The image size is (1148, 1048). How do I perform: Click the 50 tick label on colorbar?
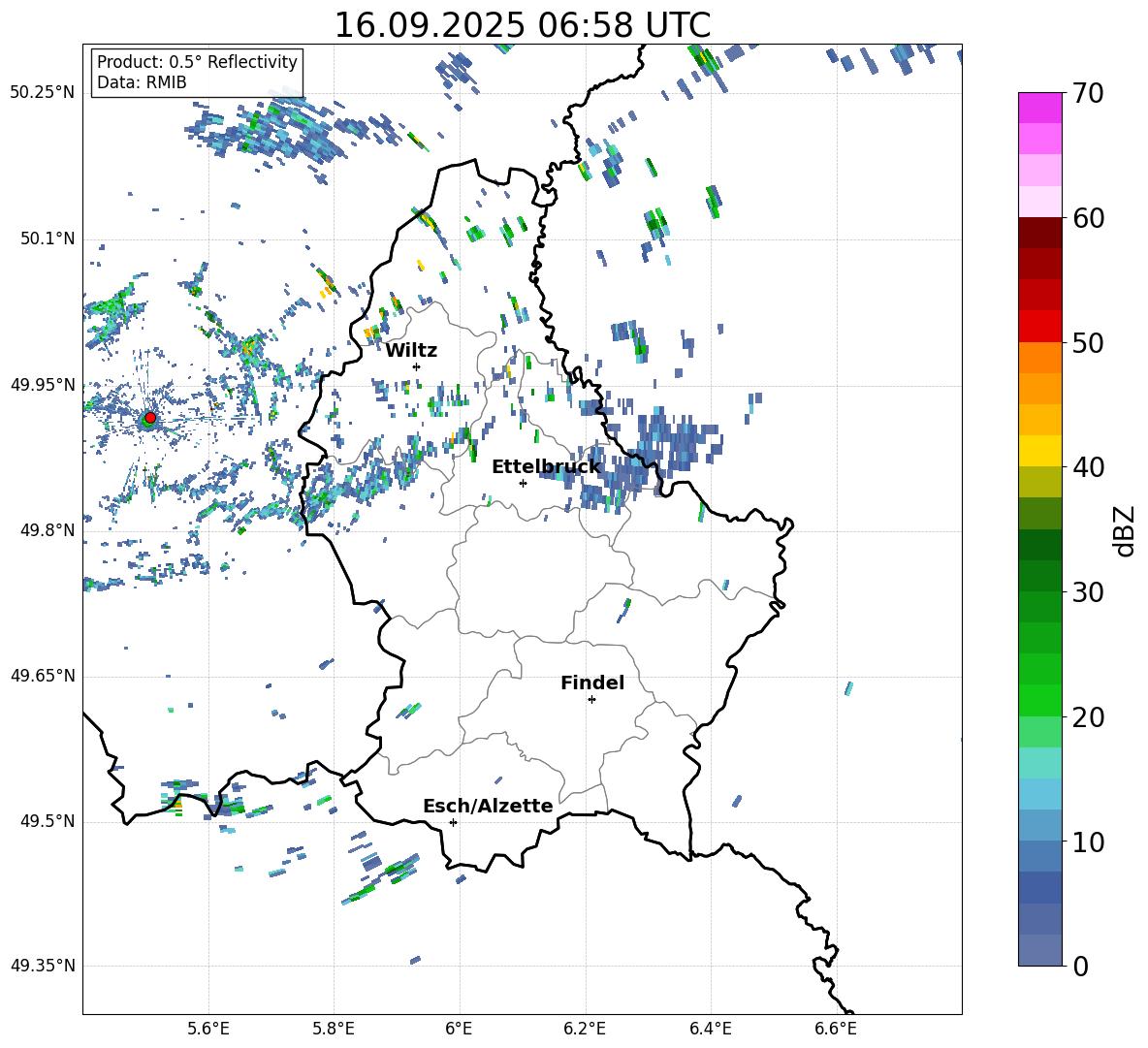[1089, 343]
